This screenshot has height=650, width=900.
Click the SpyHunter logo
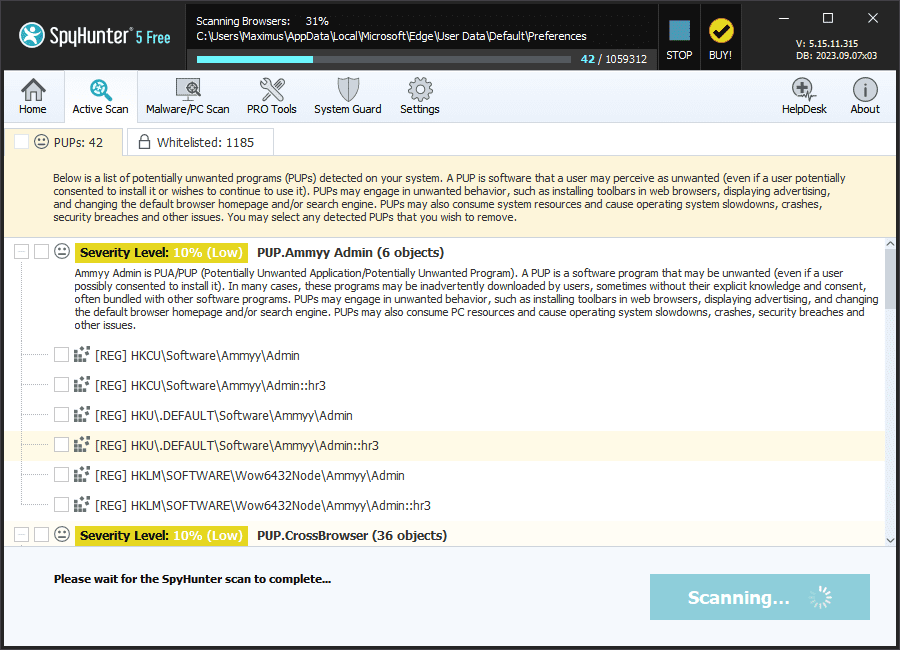pos(95,36)
